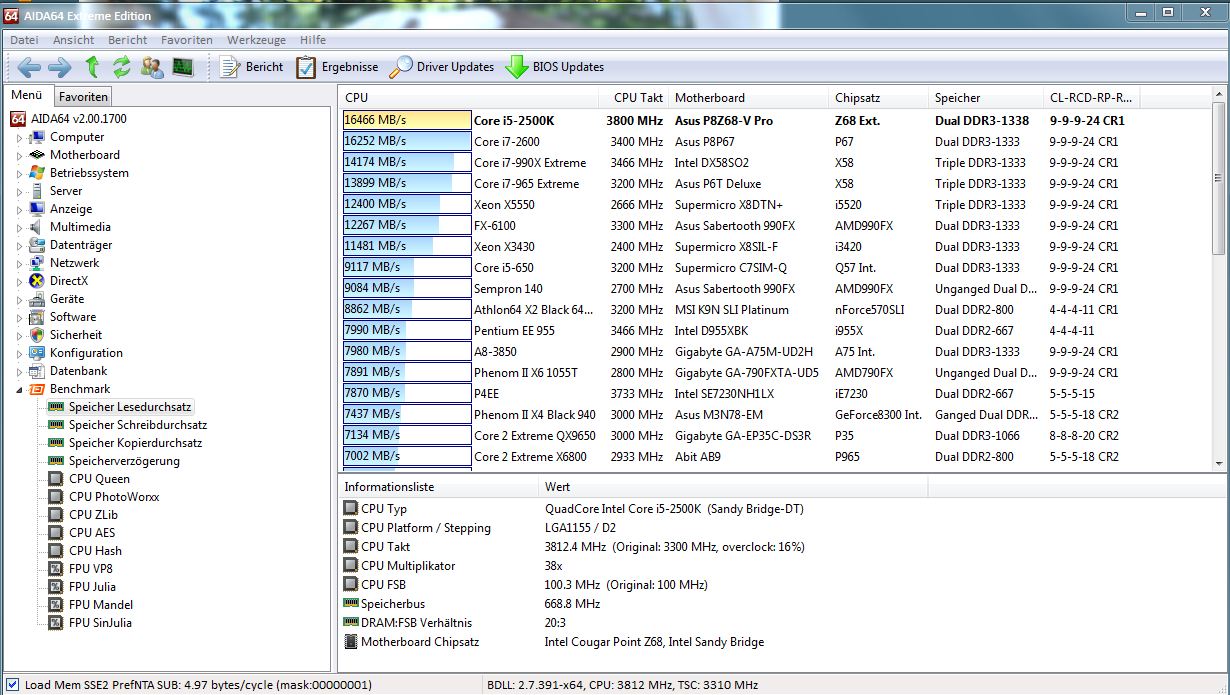Select the Sicherheit shield icon in the tree

click(37, 335)
